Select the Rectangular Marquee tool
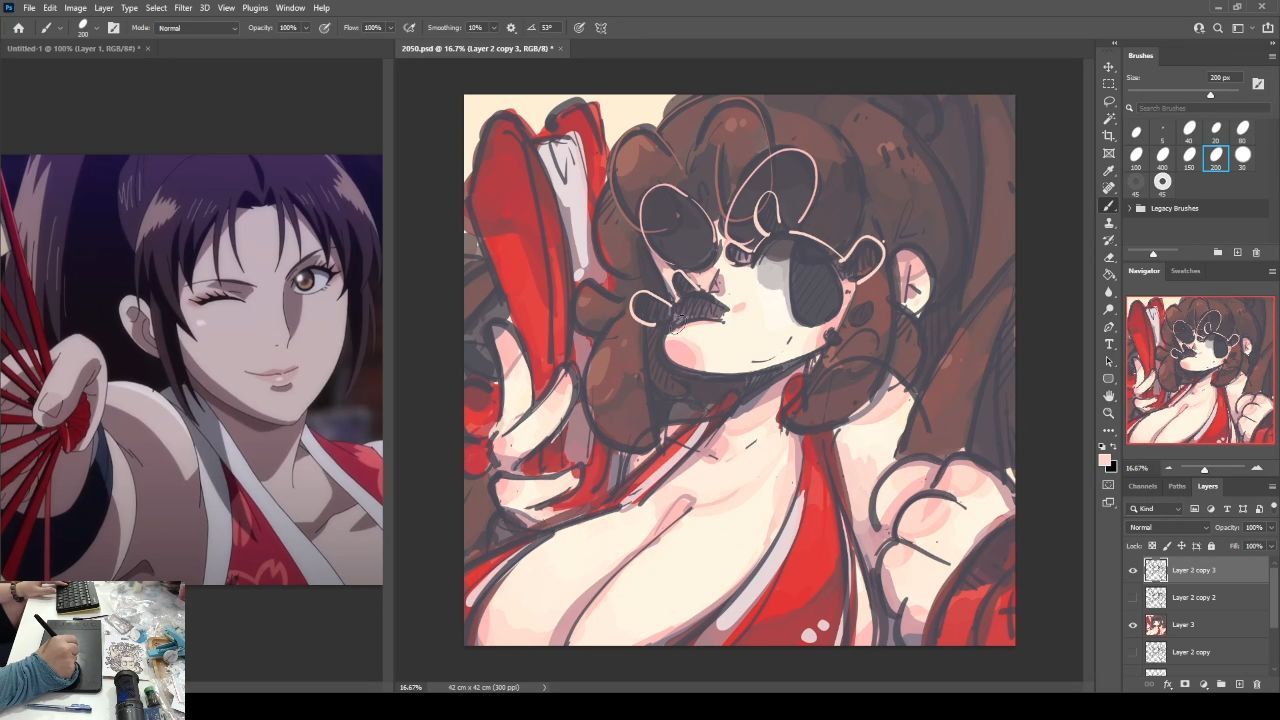1280x720 pixels. (x=1108, y=84)
